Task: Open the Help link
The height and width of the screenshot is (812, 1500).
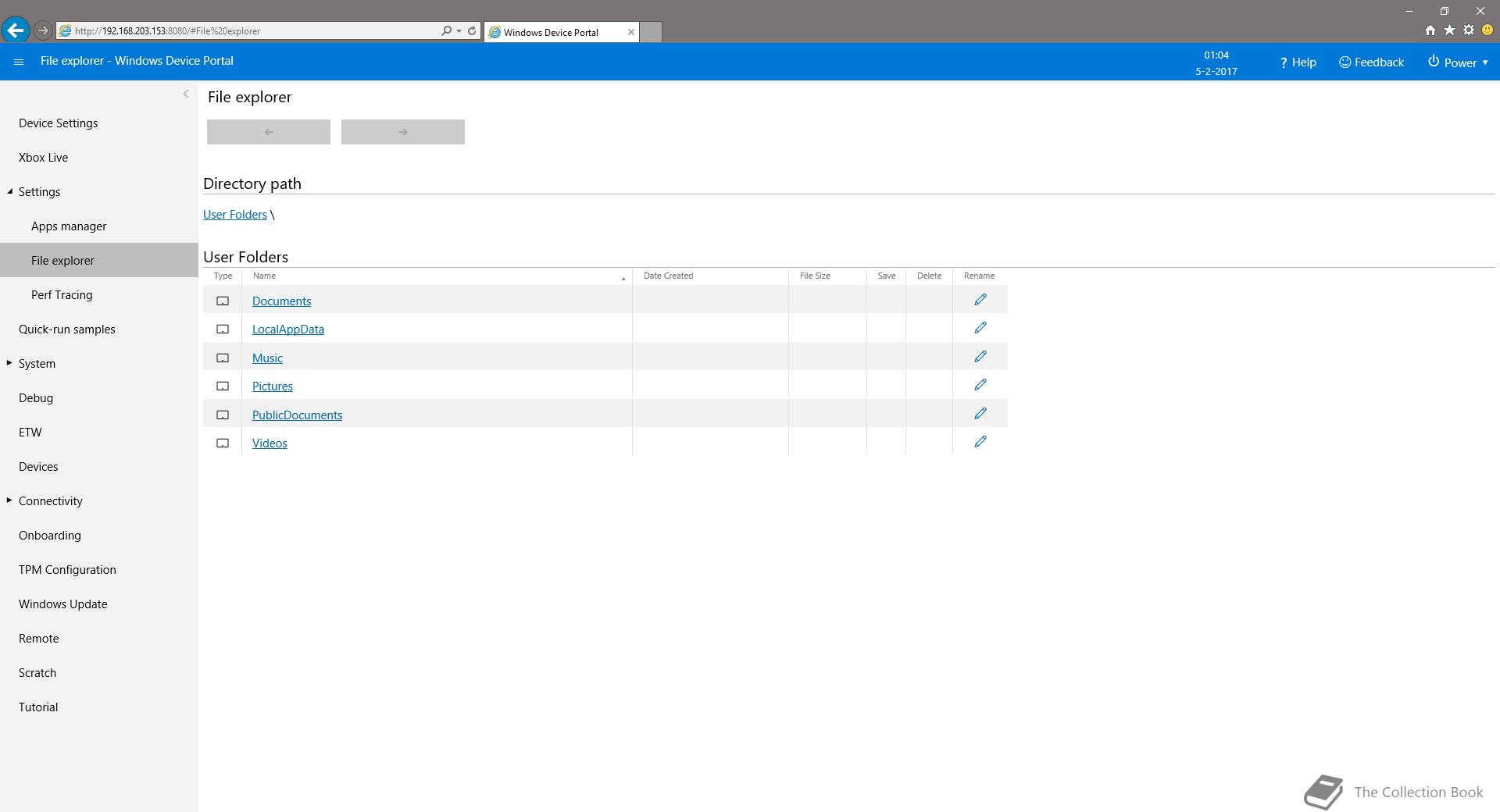Action: (x=1298, y=62)
